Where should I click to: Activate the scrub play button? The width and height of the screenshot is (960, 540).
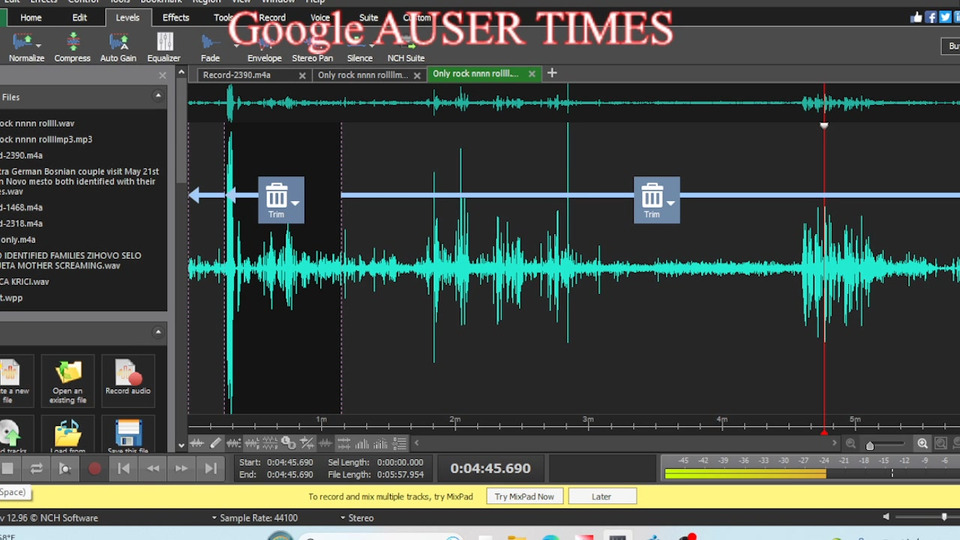point(65,468)
